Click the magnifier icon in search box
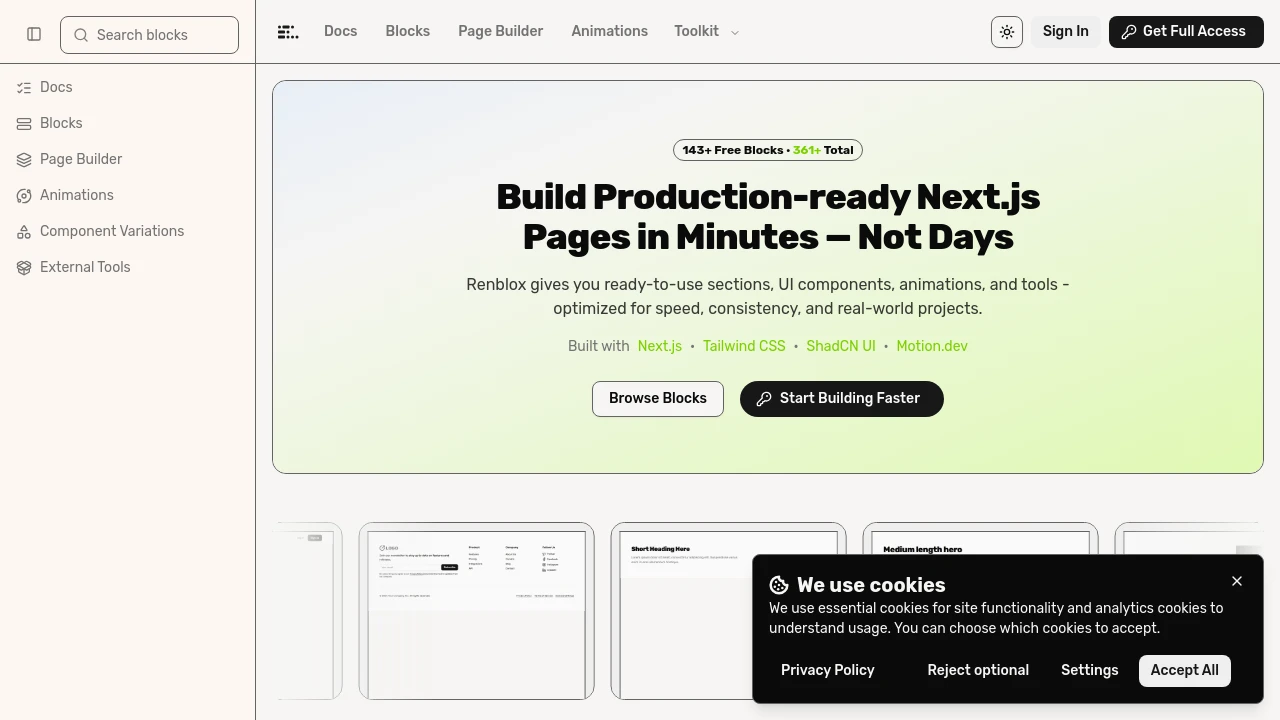The width and height of the screenshot is (1280, 720). (81, 35)
